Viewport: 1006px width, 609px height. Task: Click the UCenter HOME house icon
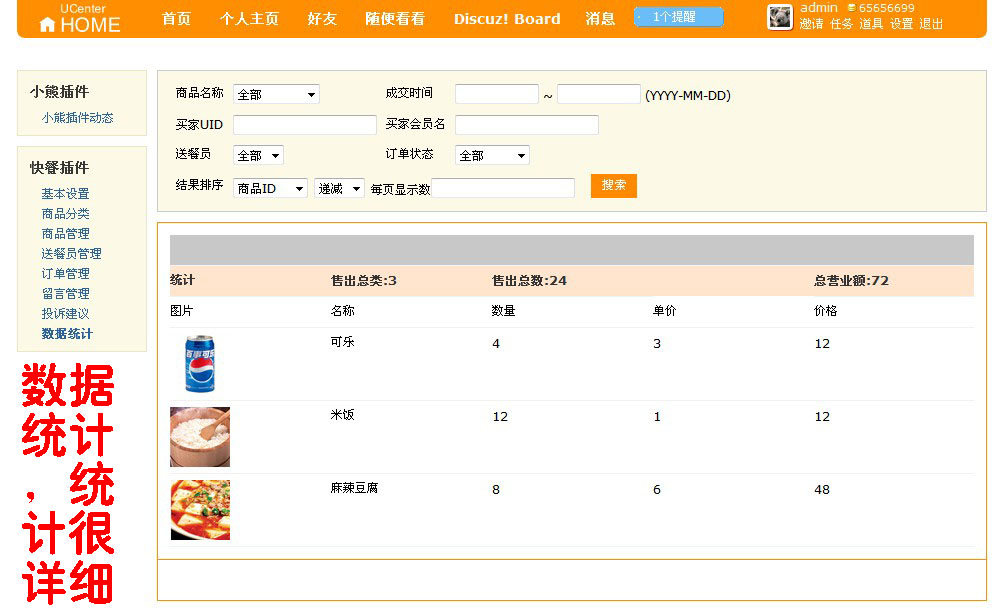[47, 25]
